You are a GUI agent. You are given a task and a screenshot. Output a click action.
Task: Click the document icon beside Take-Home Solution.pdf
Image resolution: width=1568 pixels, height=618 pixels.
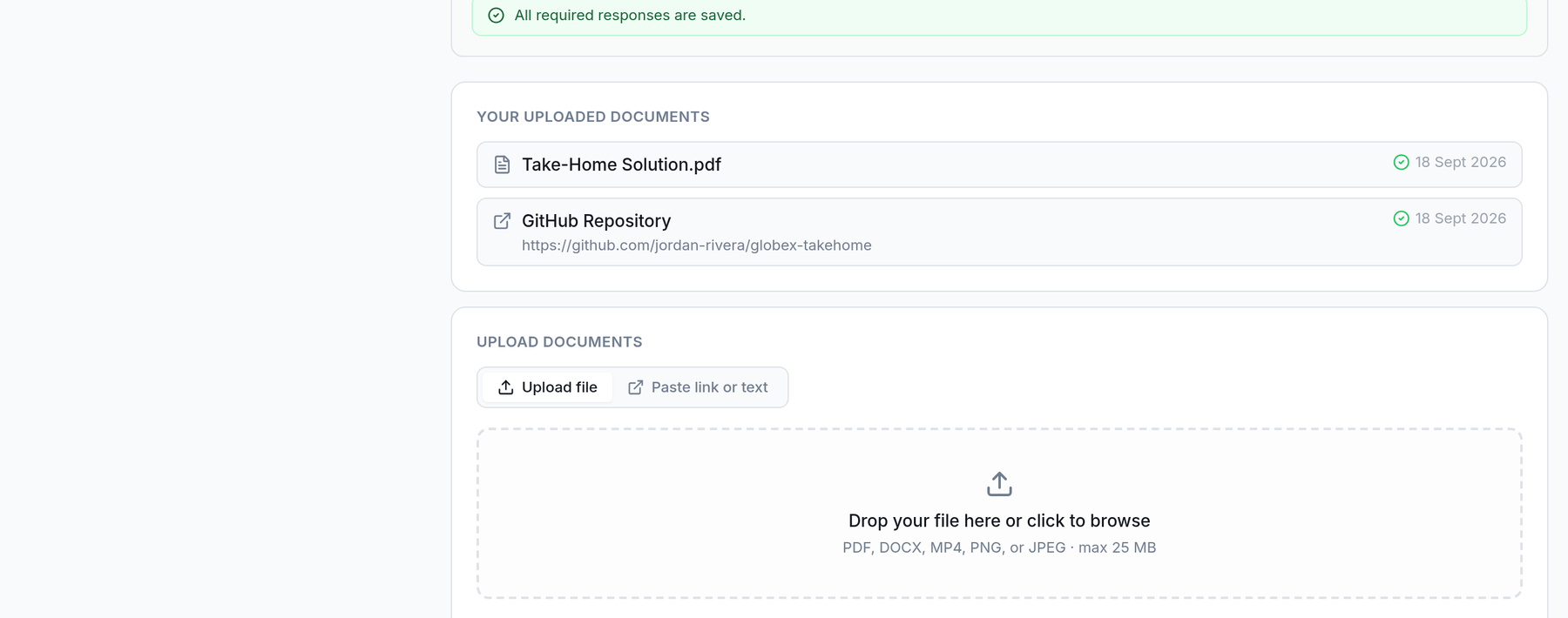pyautogui.click(x=502, y=165)
